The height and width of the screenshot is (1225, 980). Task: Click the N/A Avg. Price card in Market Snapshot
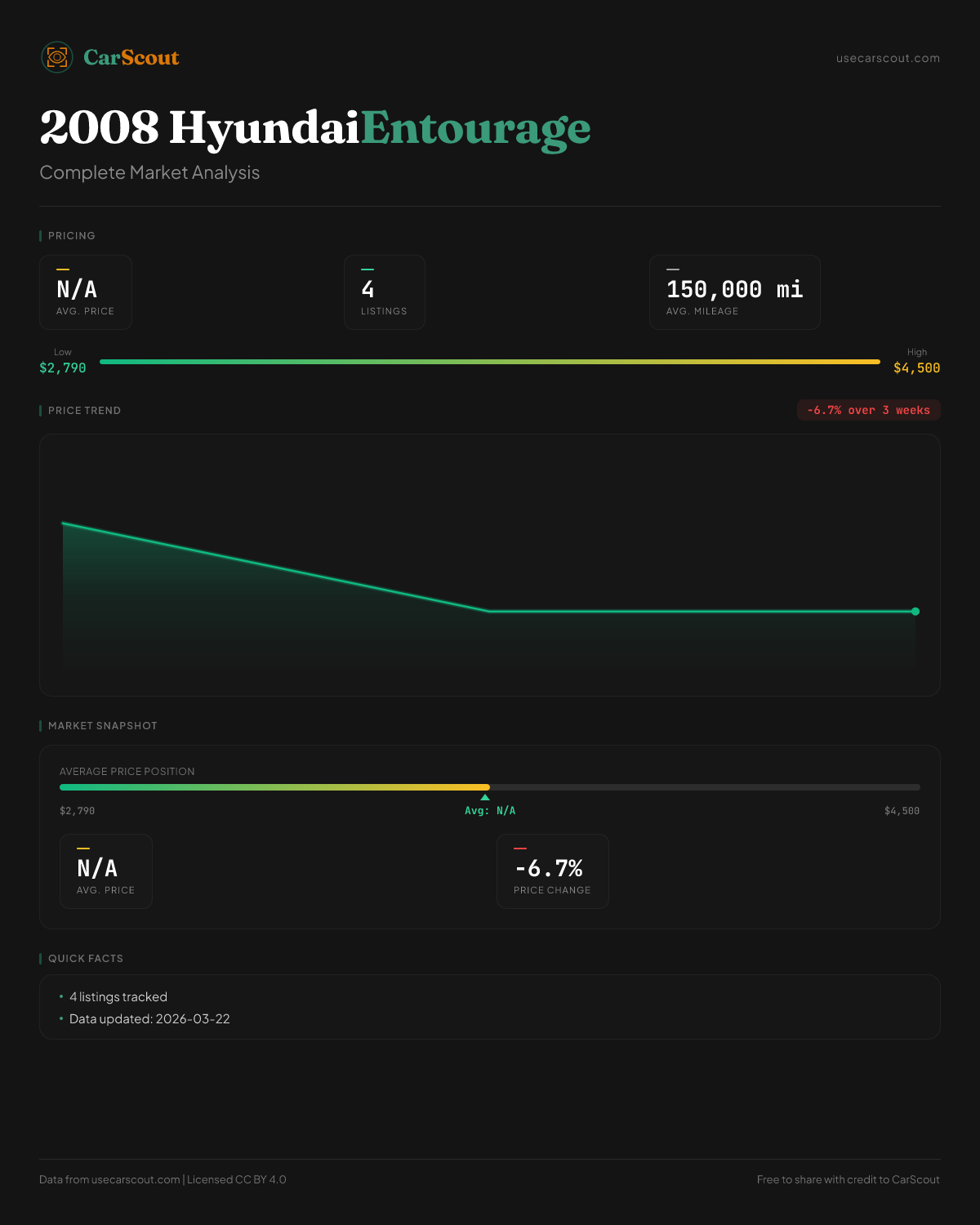pyautogui.click(x=106, y=871)
